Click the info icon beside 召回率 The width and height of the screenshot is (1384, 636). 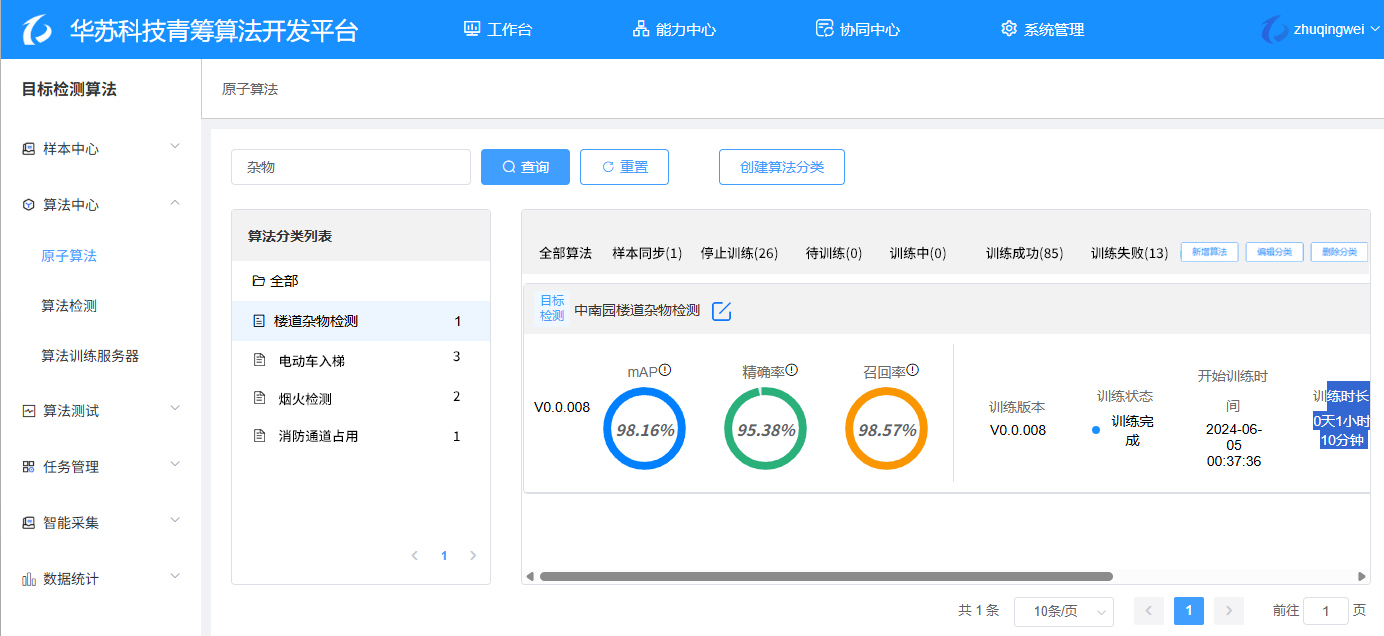(x=912, y=370)
